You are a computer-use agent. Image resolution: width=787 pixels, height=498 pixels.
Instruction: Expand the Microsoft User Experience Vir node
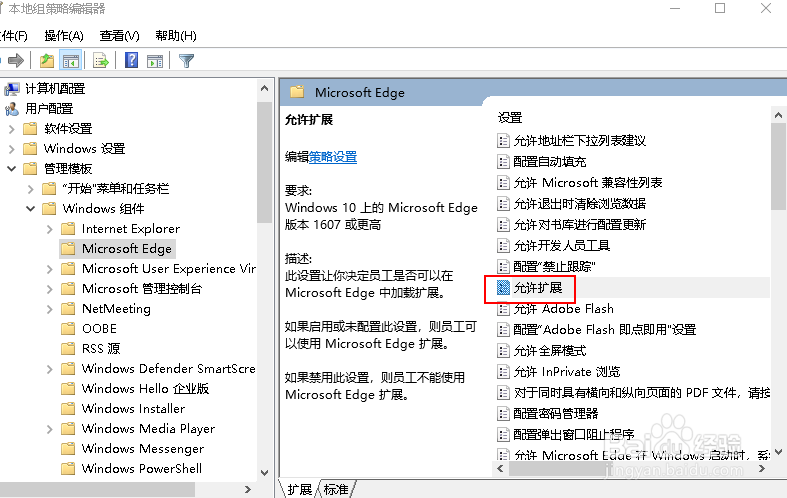coord(50,269)
